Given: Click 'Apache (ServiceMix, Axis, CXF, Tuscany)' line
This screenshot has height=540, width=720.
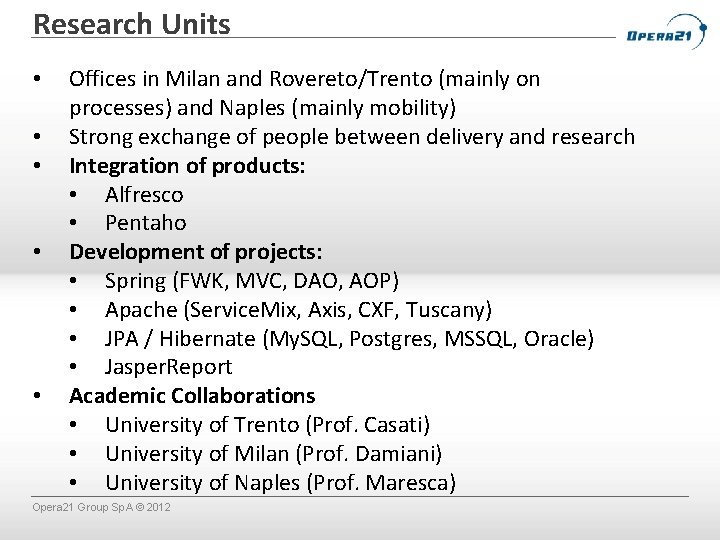Looking at the screenshot, I should (x=298, y=310).
